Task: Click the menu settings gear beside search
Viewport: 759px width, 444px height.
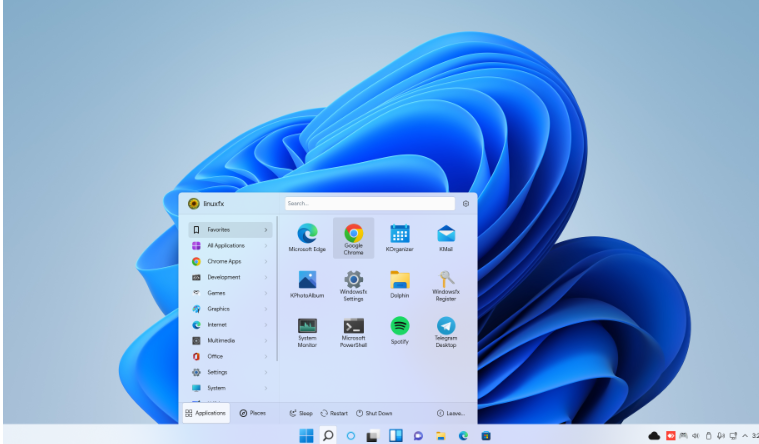Action: point(465,203)
